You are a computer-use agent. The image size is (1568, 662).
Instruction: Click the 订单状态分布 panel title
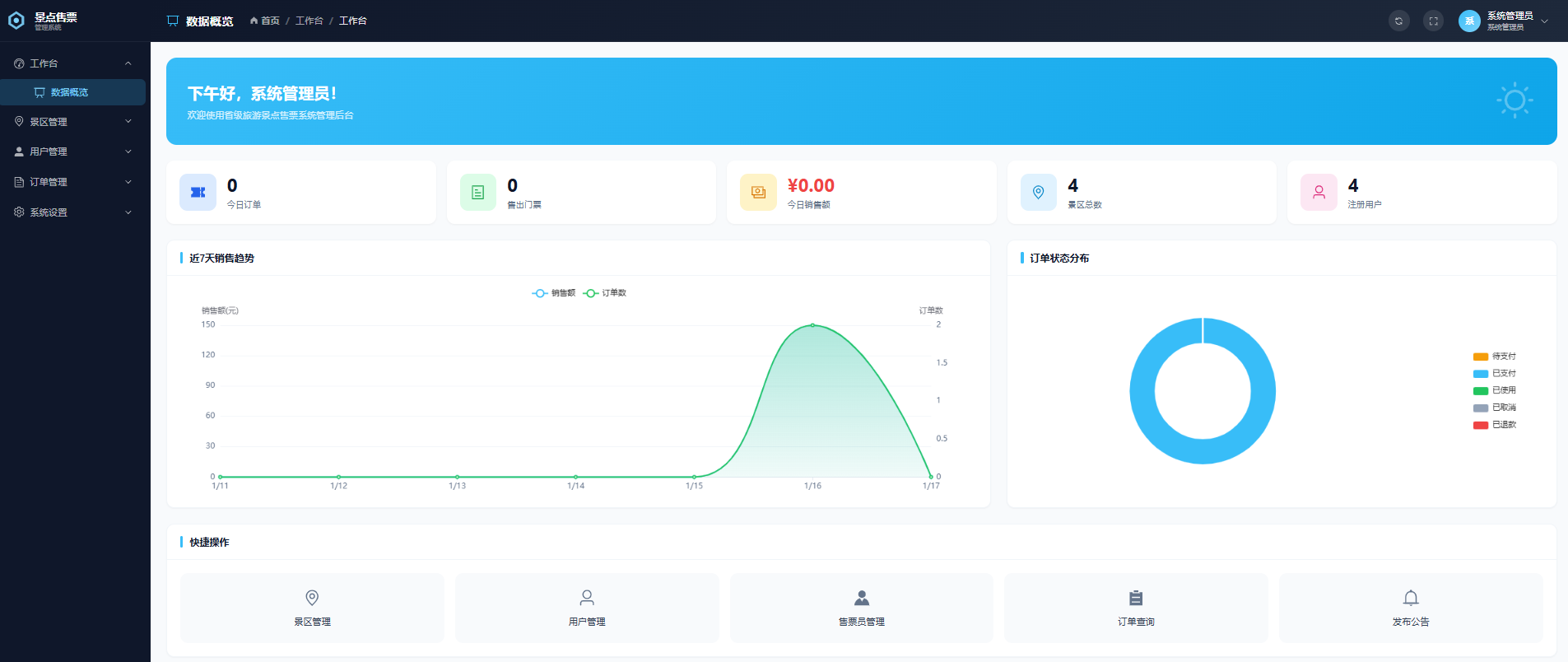coord(1059,258)
